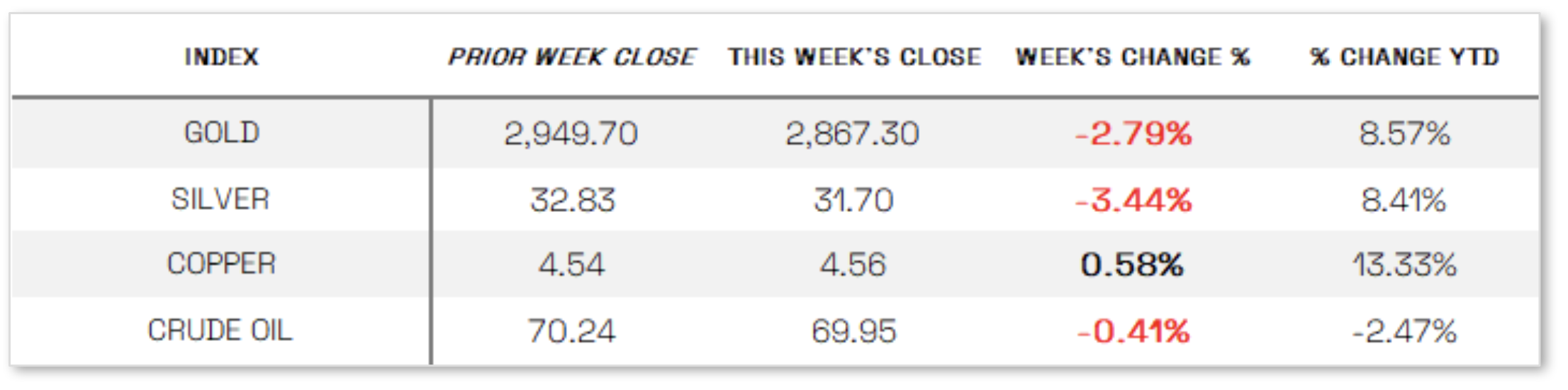Click copper's YTD change 13.33%
This screenshot has width=1568, height=390.
pyautogui.click(x=1405, y=264)
